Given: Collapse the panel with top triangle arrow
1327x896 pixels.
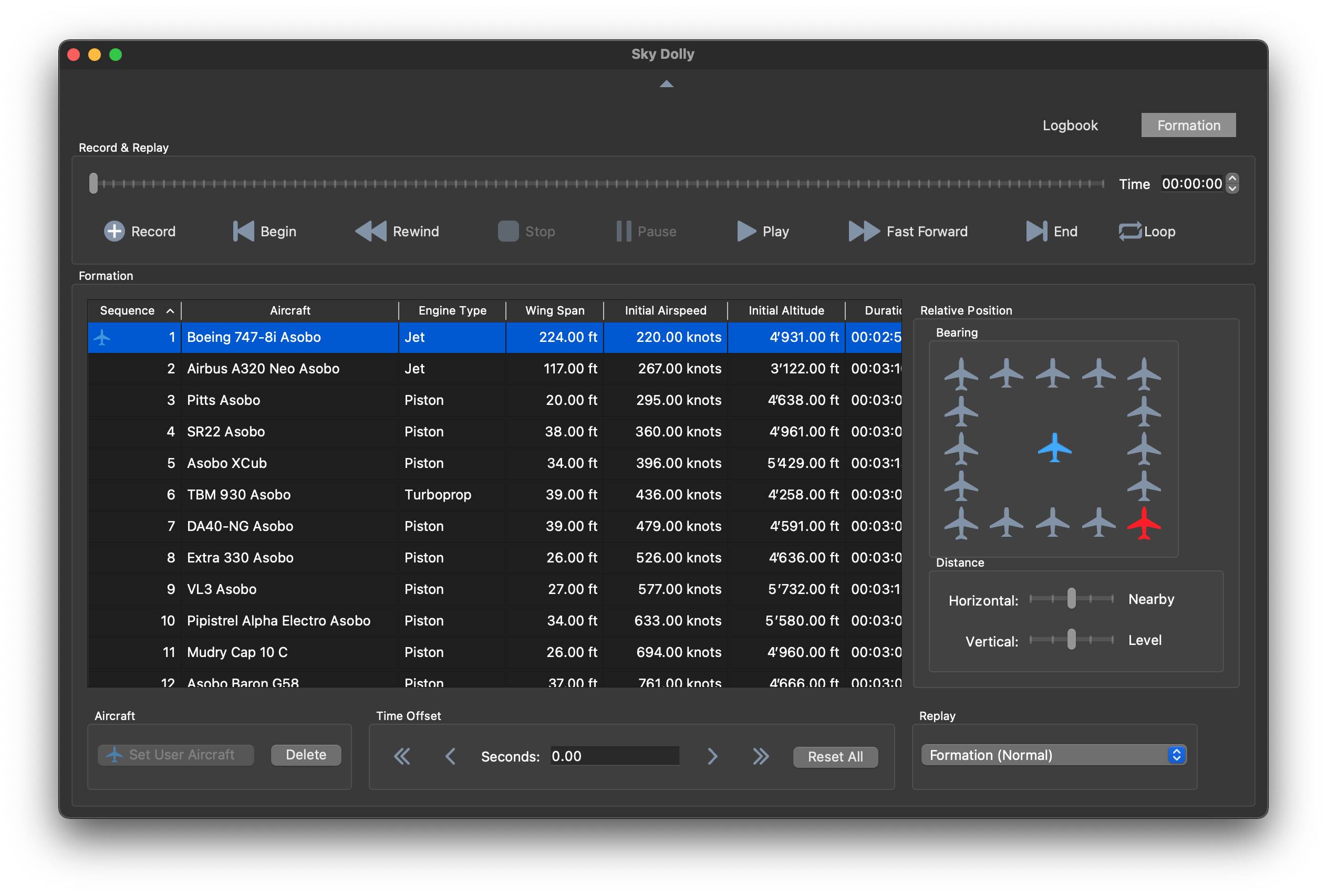Looking at the screenshot, I should point(666,84).
